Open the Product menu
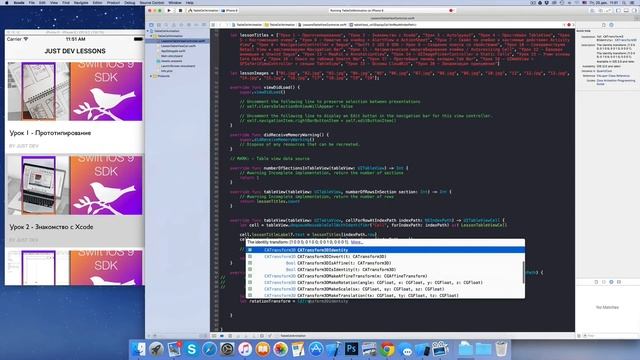 113,2
